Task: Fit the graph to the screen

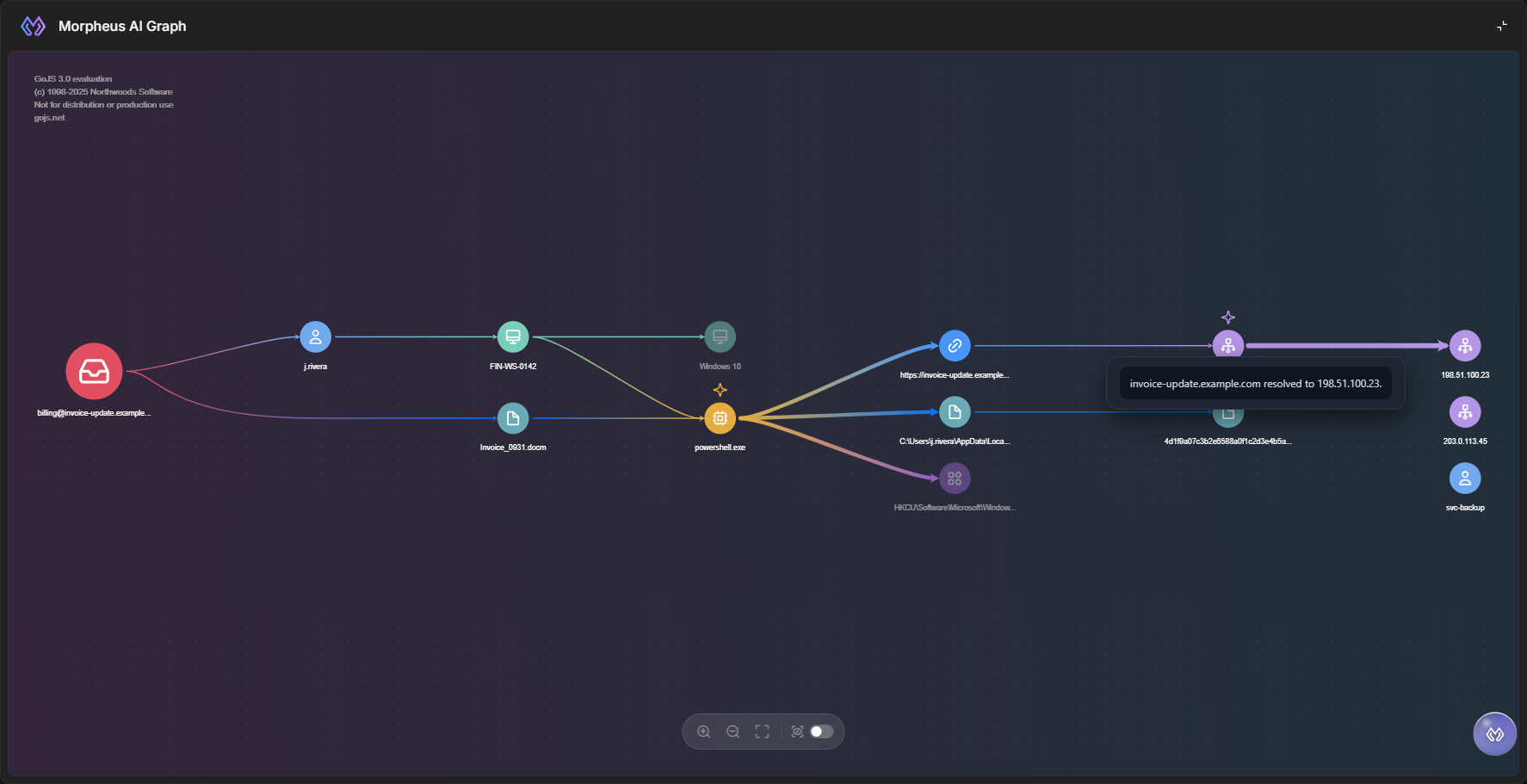Action: click(x=763, y=732)
